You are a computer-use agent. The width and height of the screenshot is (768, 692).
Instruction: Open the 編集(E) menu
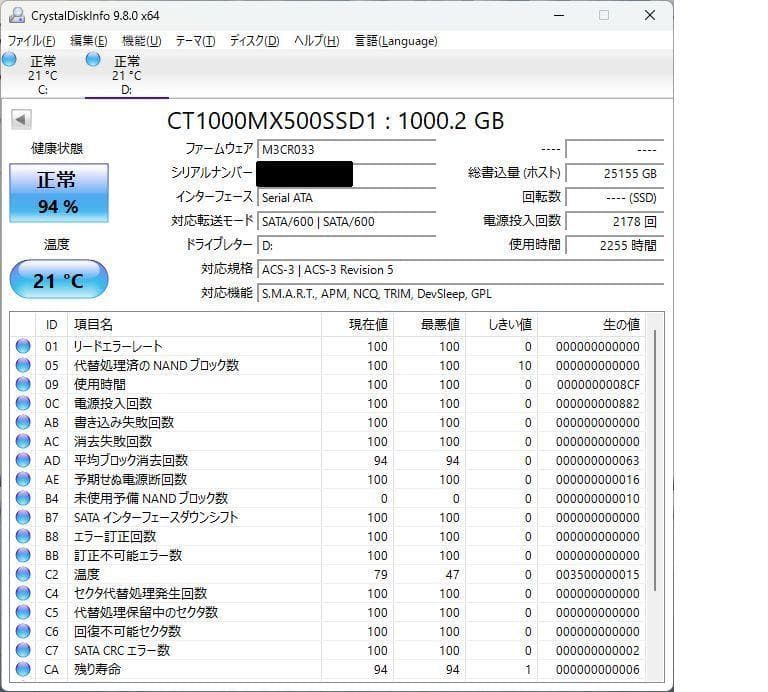89,41
